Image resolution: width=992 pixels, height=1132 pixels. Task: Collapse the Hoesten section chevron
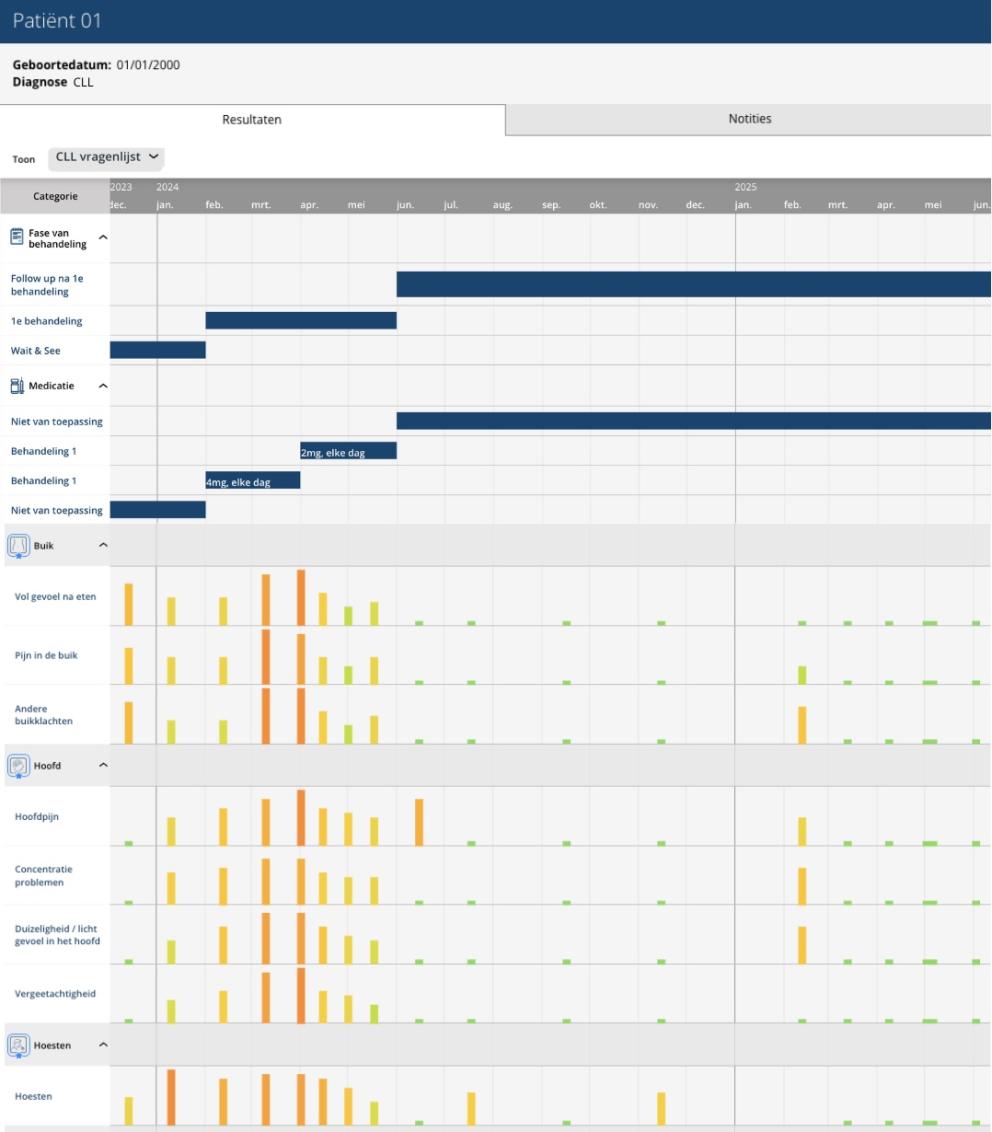pos(103,1045)
